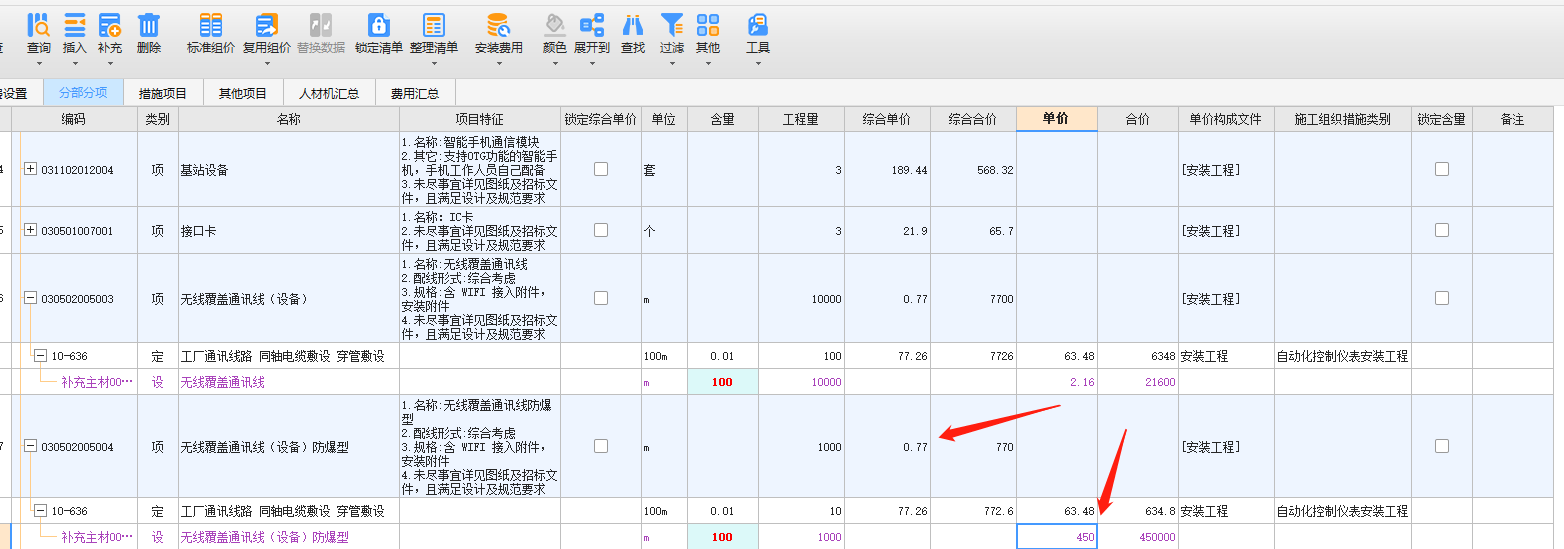
Task: Switch to the 费用汇总 tab
Action: (415, 93)
